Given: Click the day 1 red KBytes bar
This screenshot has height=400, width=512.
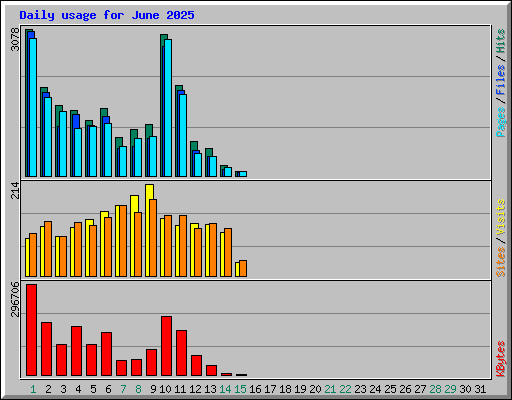Looking at the screenshot, I should click(x=31, y=330).
